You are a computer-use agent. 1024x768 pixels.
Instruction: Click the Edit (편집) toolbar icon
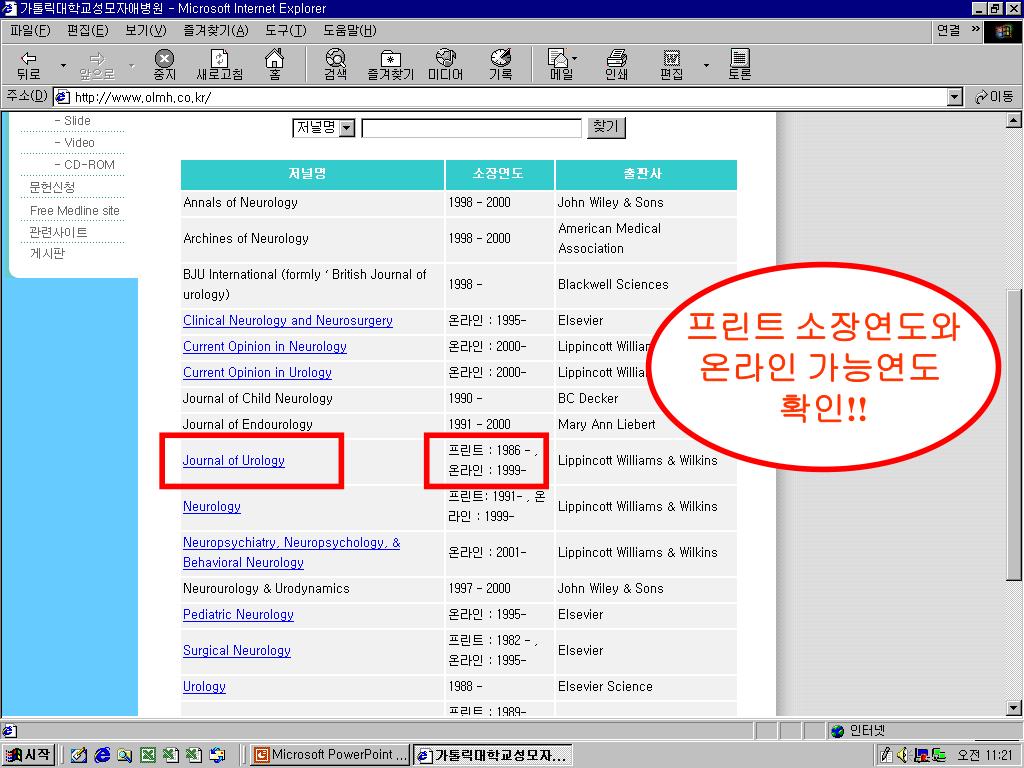click(671, 65)
